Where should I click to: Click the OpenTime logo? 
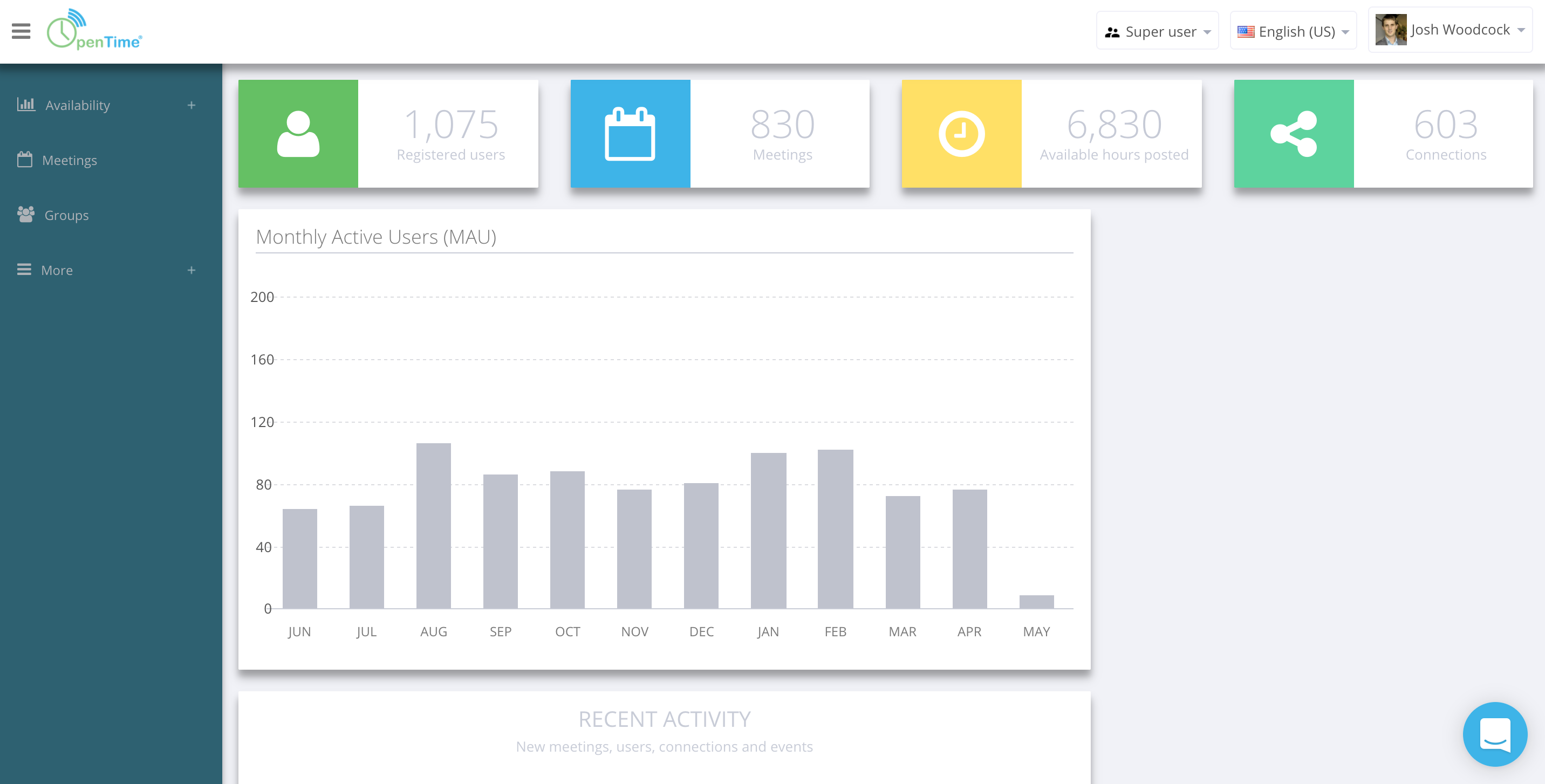pos(95,30)
